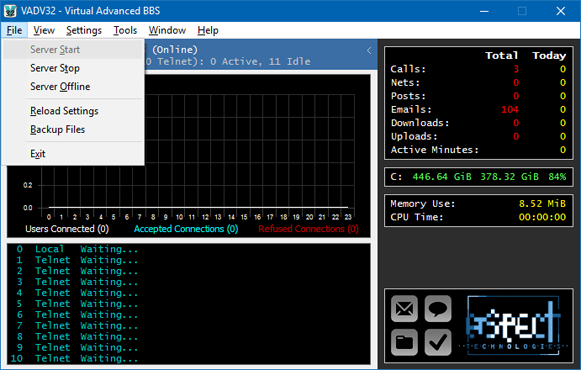Click the VADV32 app icon in title bar
The height and width of the screenshot is (370, 581).
point(10,11)
